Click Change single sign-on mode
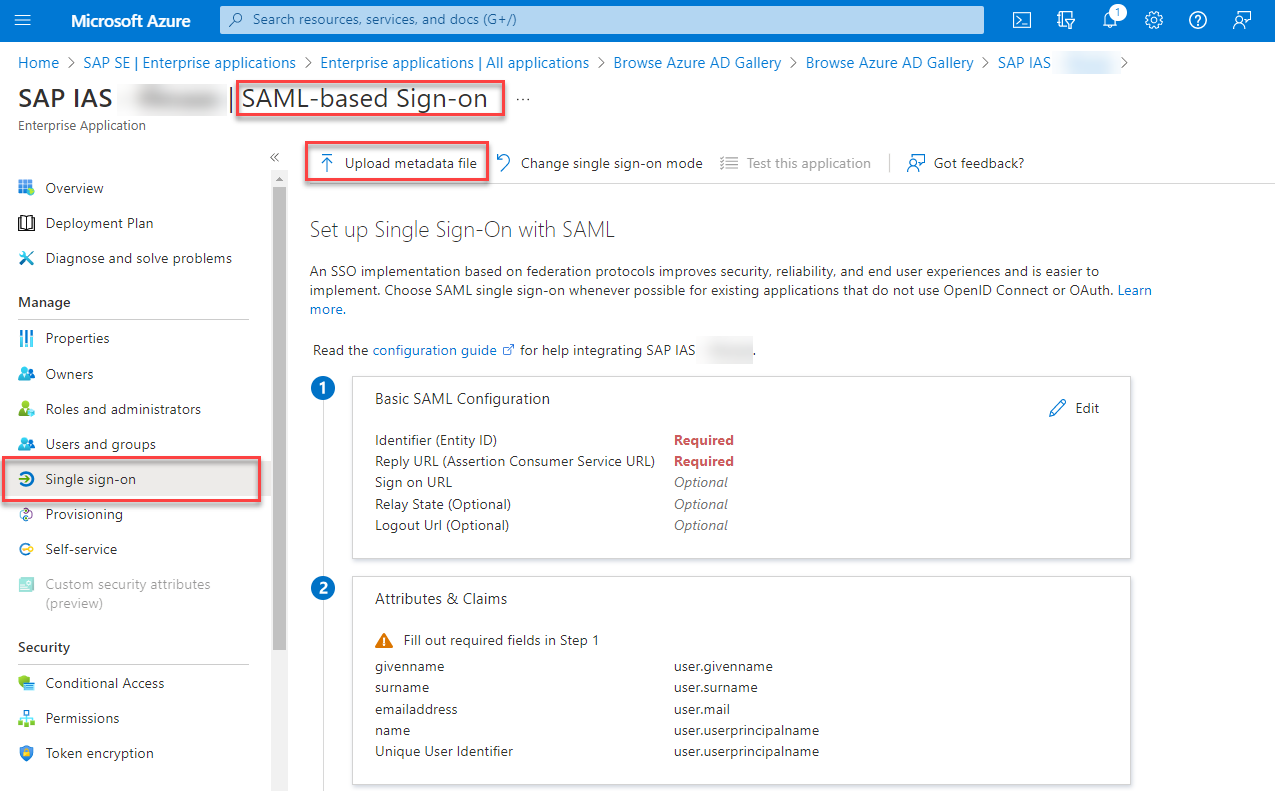Viewport: 1275px width, 791px height. click(600, 163)
